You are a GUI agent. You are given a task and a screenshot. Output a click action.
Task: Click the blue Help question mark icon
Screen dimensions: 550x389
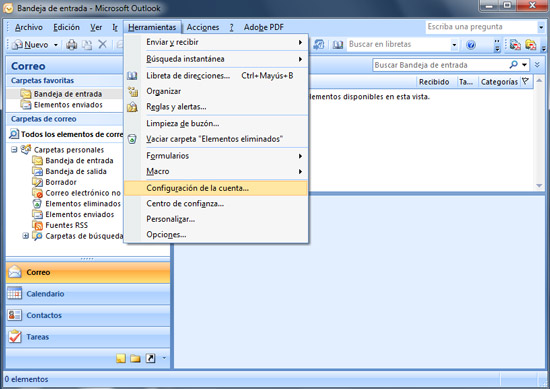(471, 45)
